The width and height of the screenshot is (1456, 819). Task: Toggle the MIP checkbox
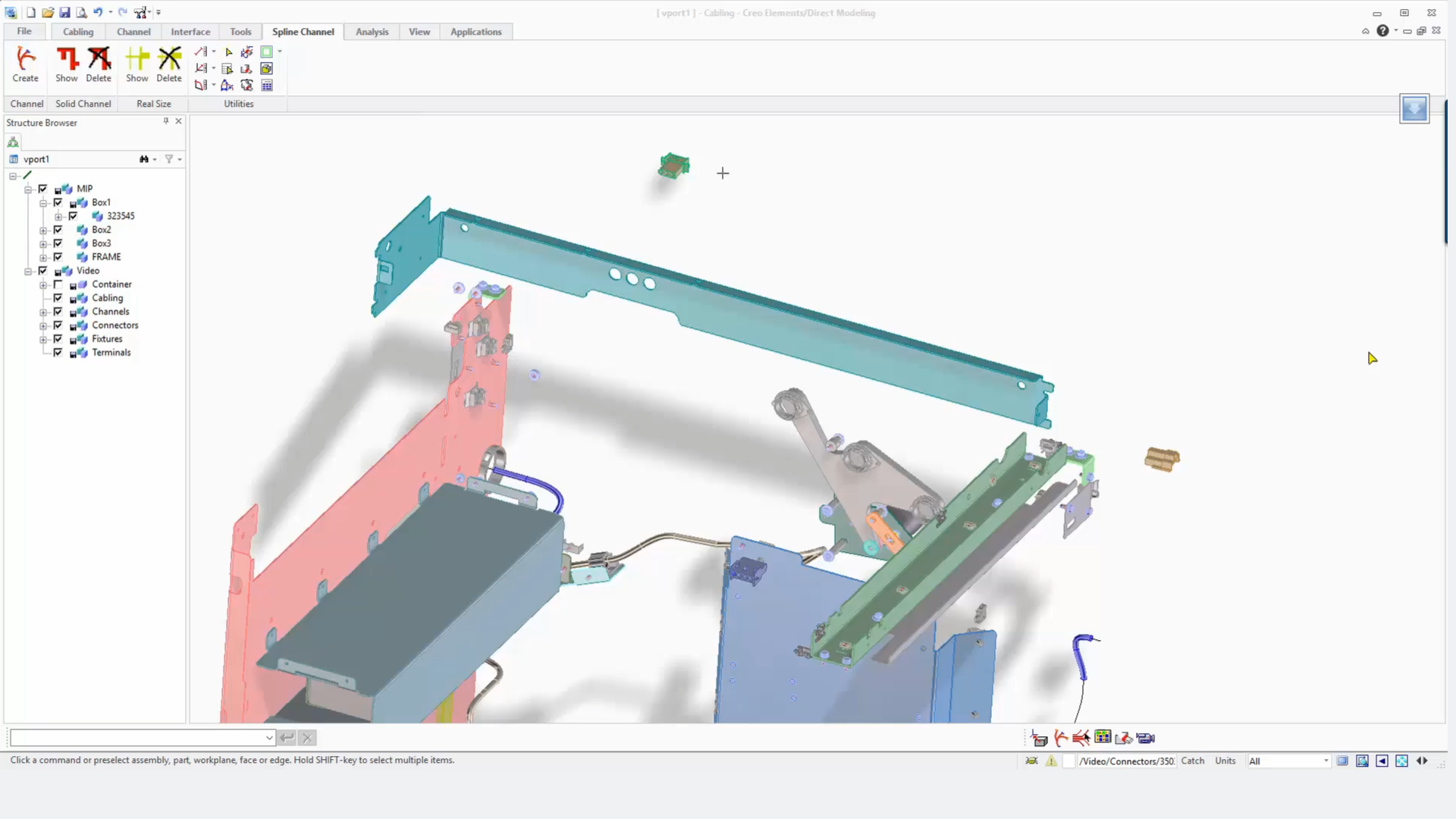click(x=42, y=189)
